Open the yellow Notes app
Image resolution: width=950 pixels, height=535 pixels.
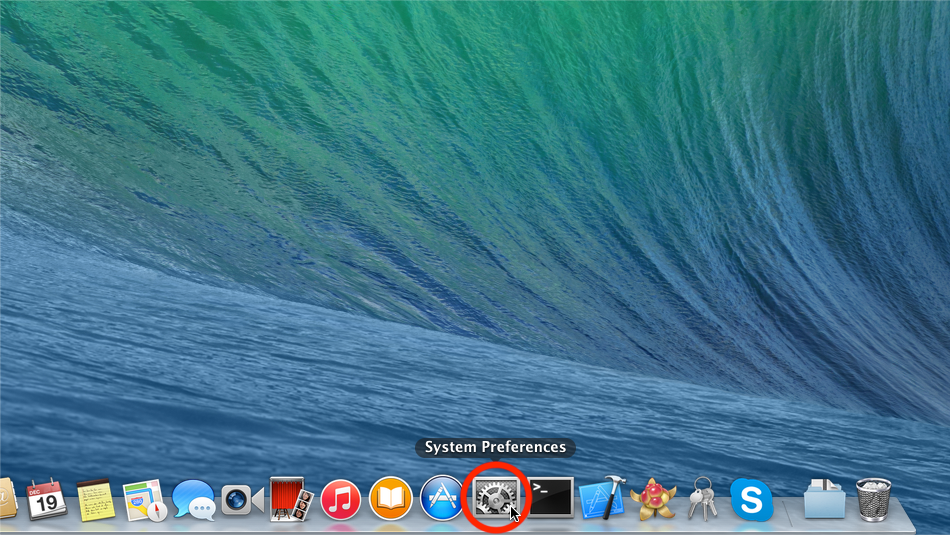95,498
